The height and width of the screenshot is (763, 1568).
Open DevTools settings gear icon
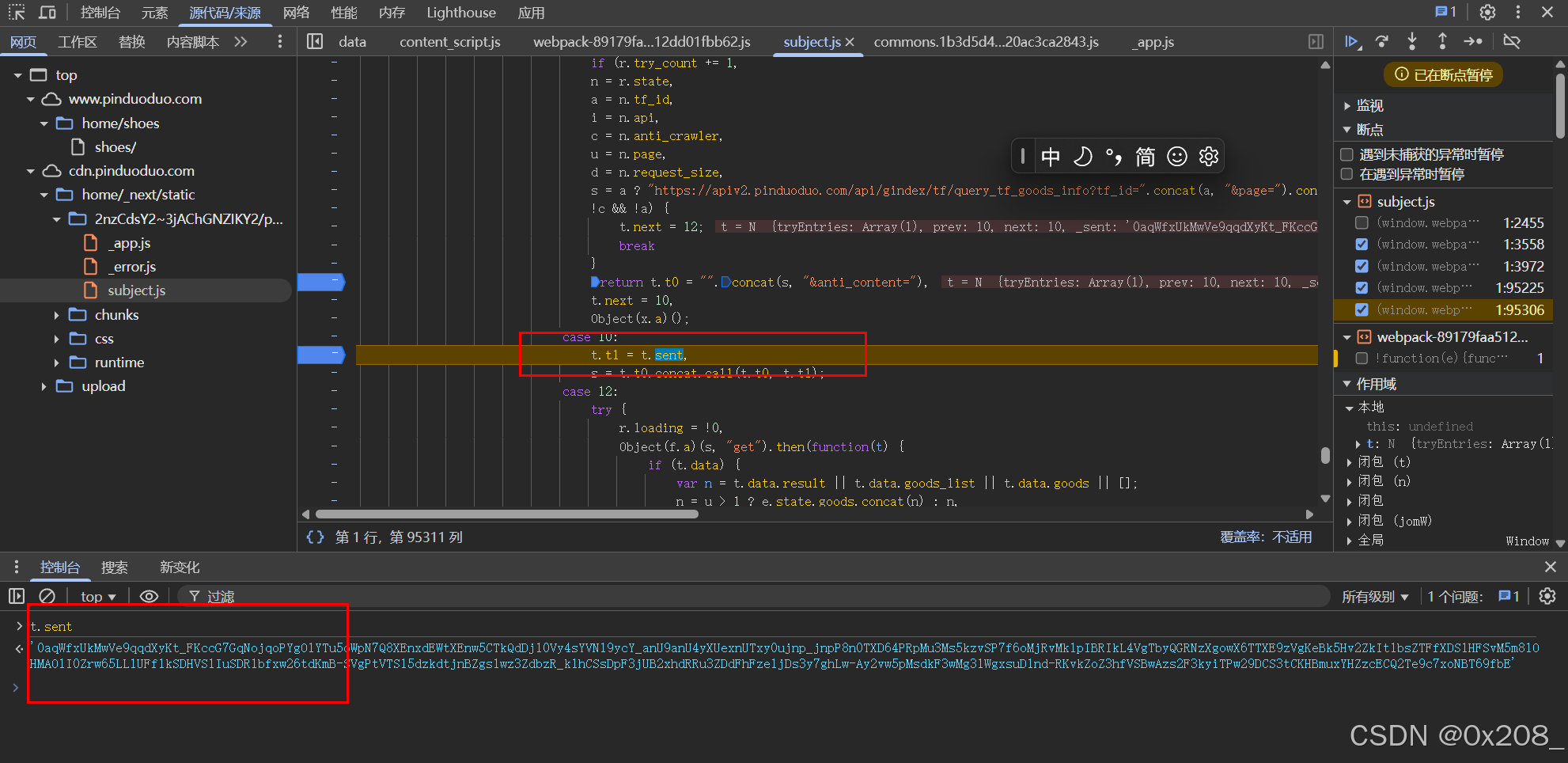click(1487, 12)
